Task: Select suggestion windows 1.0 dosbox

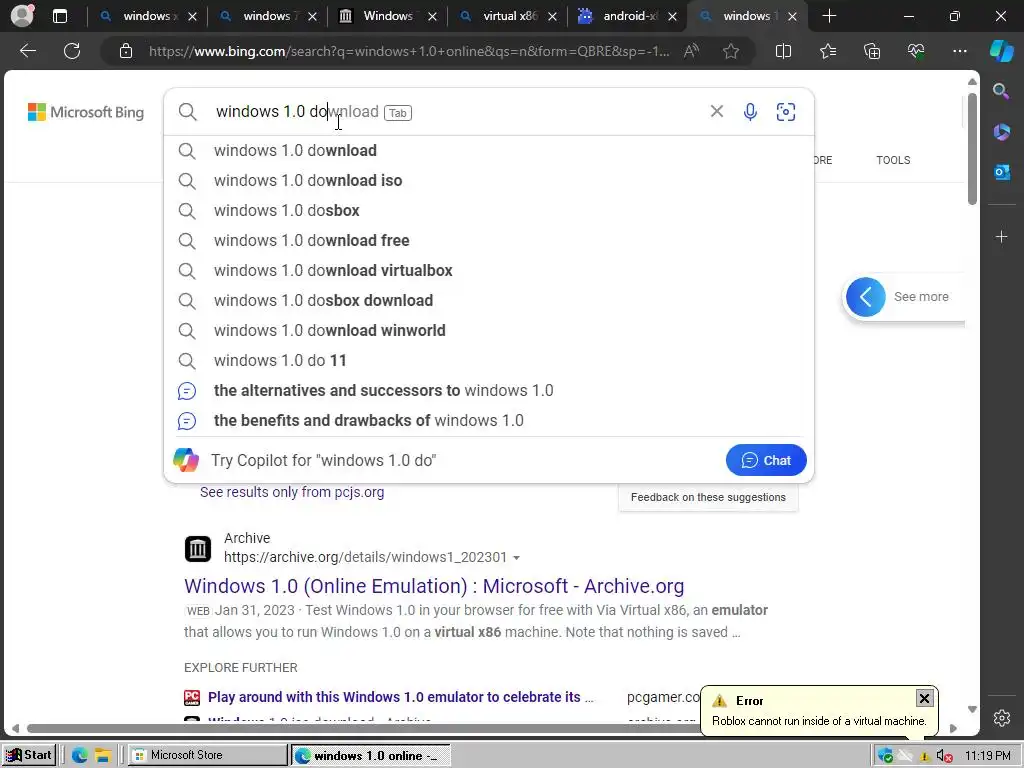Action: point(488,210)
